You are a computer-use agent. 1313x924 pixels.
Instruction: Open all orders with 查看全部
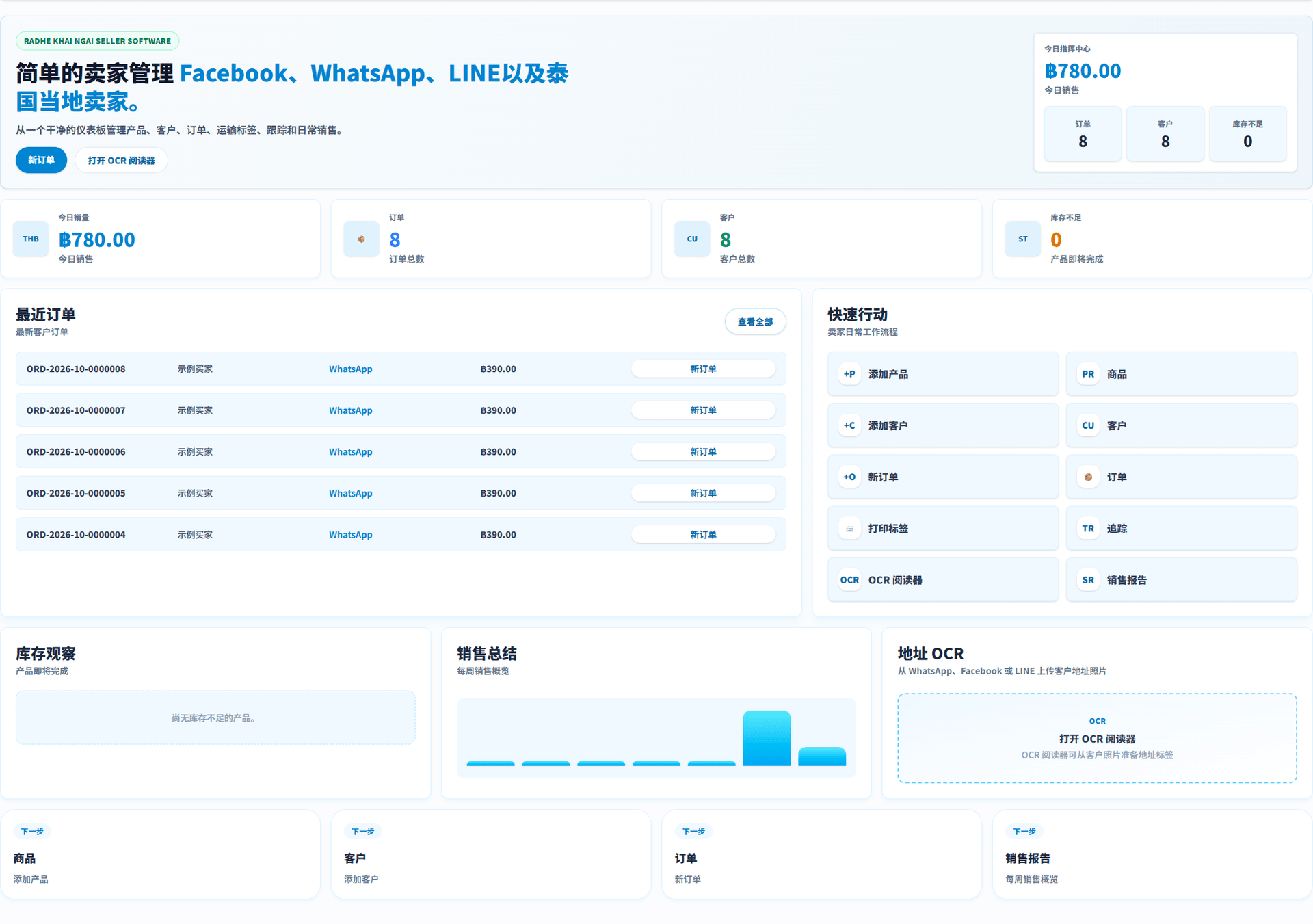755,321
